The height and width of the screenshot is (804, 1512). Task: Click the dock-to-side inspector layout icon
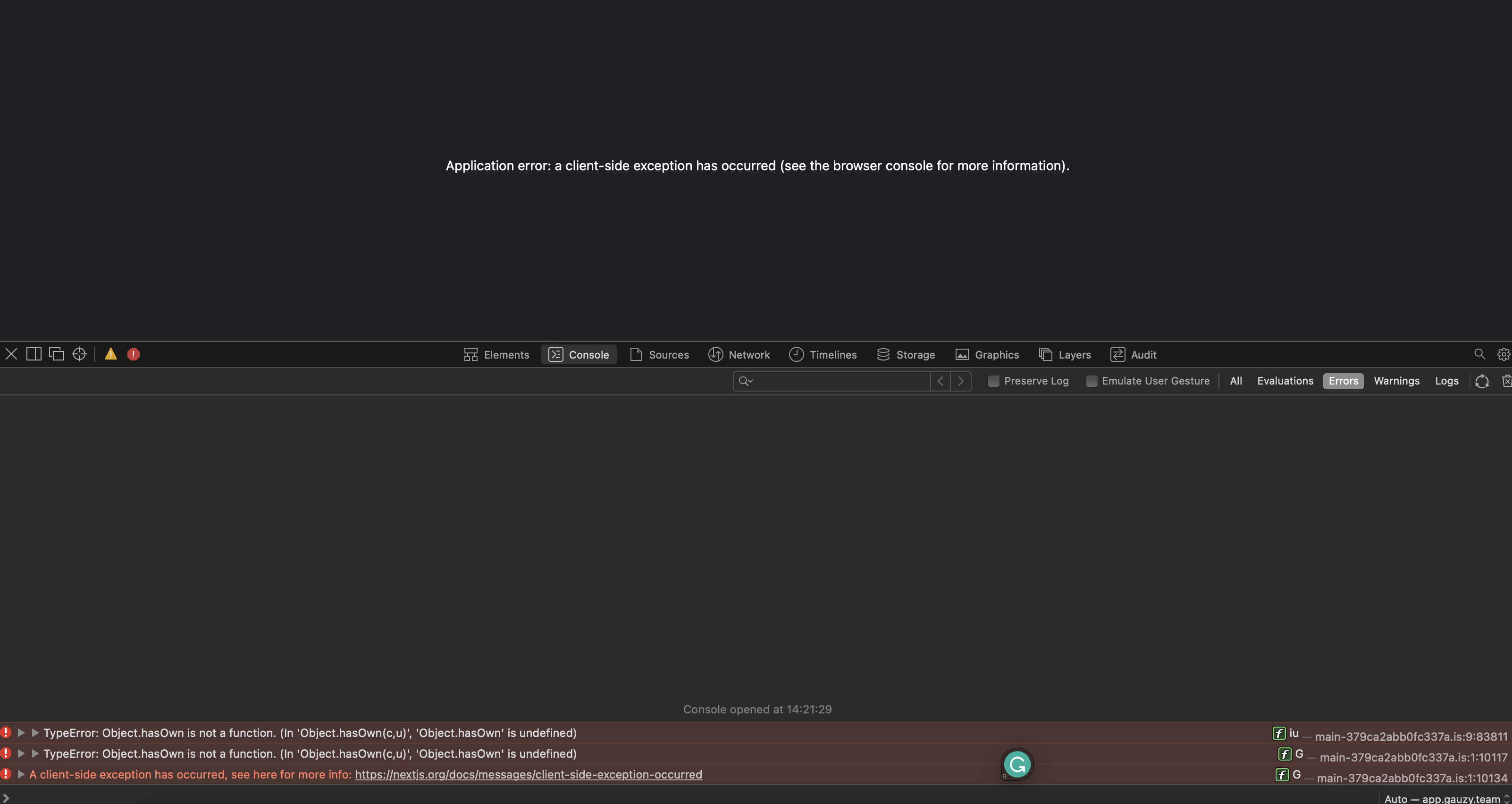[x=34, y=353]
